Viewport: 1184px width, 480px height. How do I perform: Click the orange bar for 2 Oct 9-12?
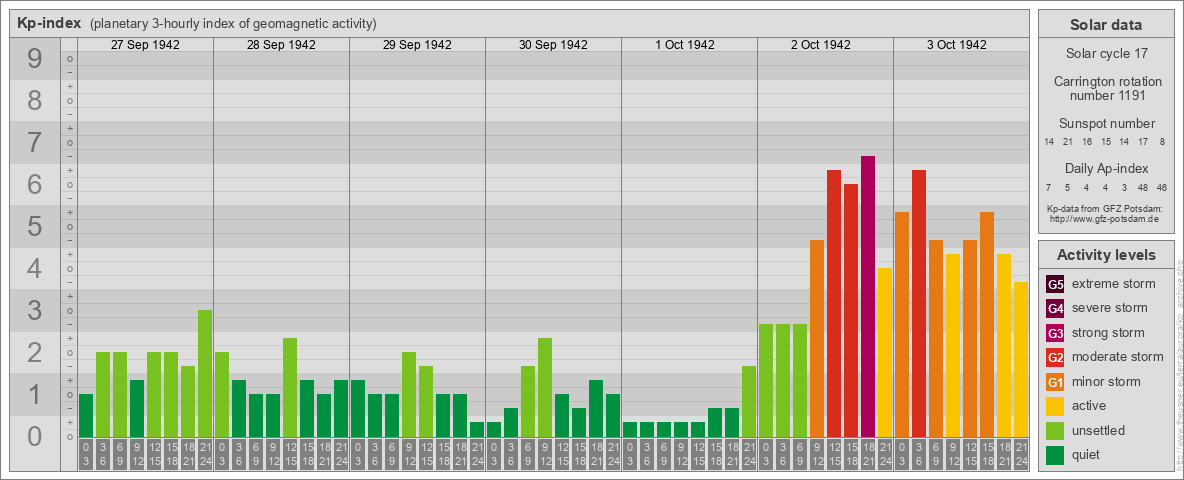coord(817,338)
